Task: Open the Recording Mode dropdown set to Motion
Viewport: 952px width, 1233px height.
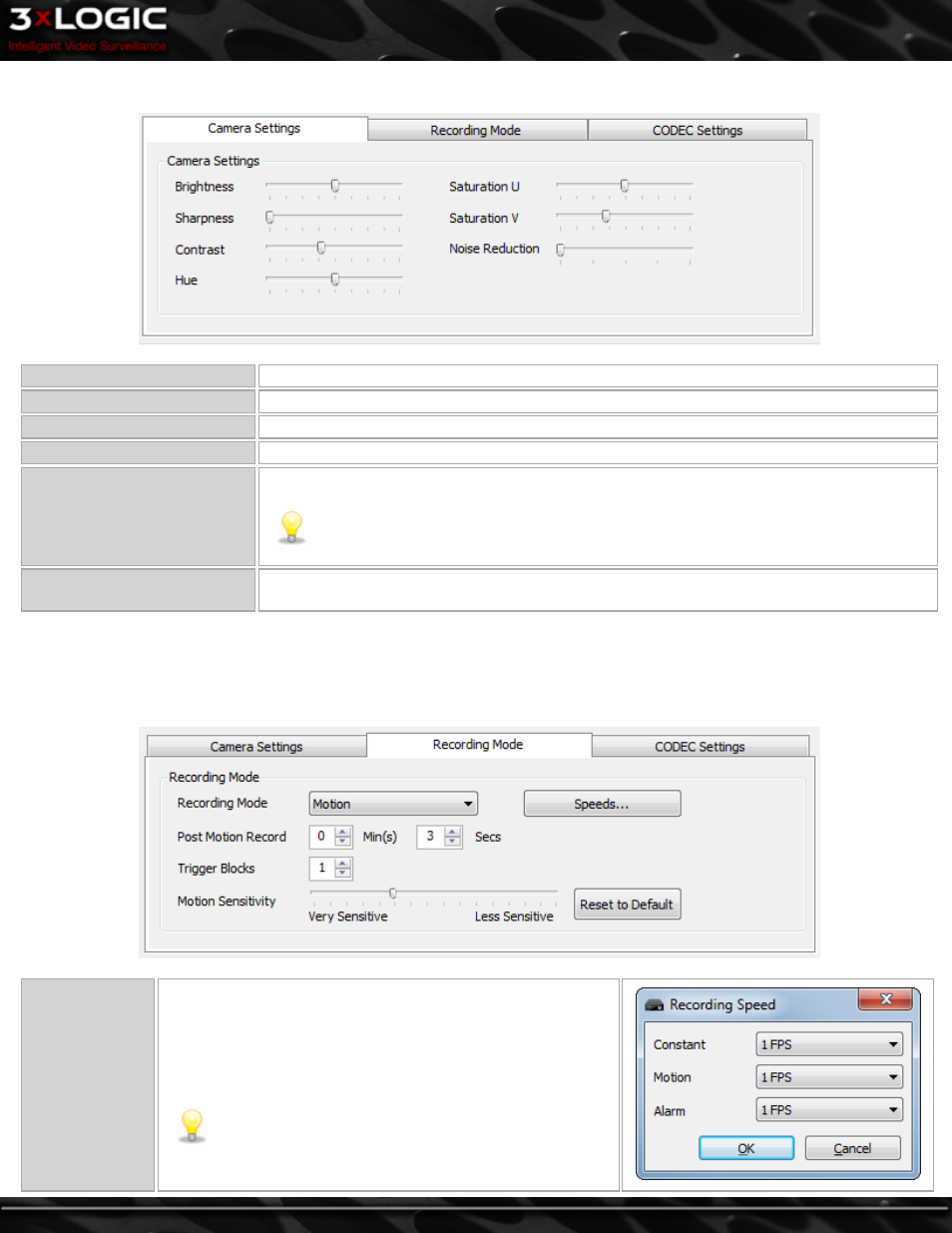Action: click(393, 804)
